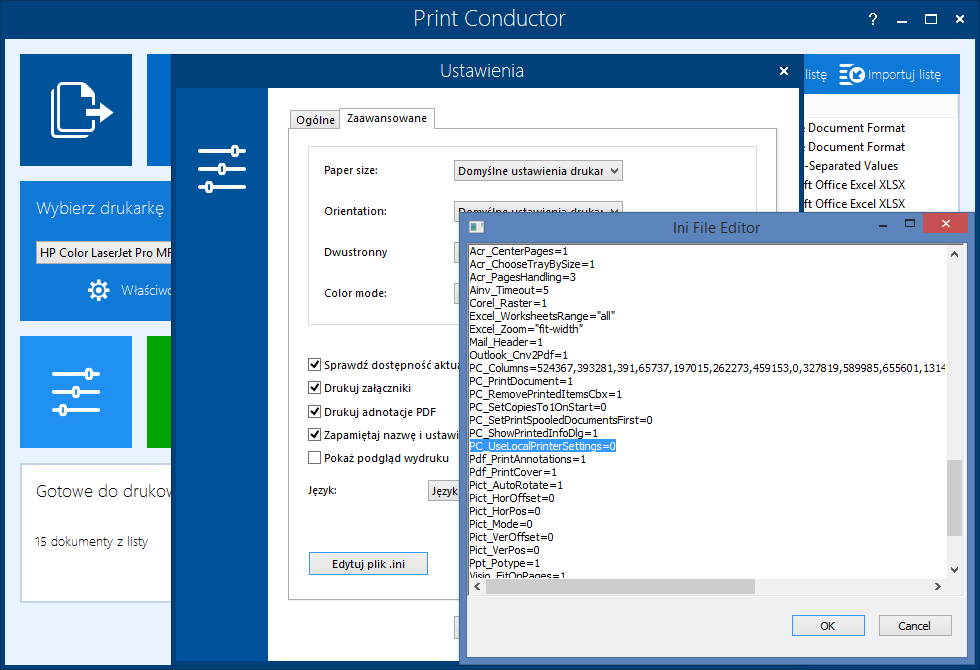Open settings tile with sliders icon
The height and width of the screenshot is (670, 980).
pos(76,392)
